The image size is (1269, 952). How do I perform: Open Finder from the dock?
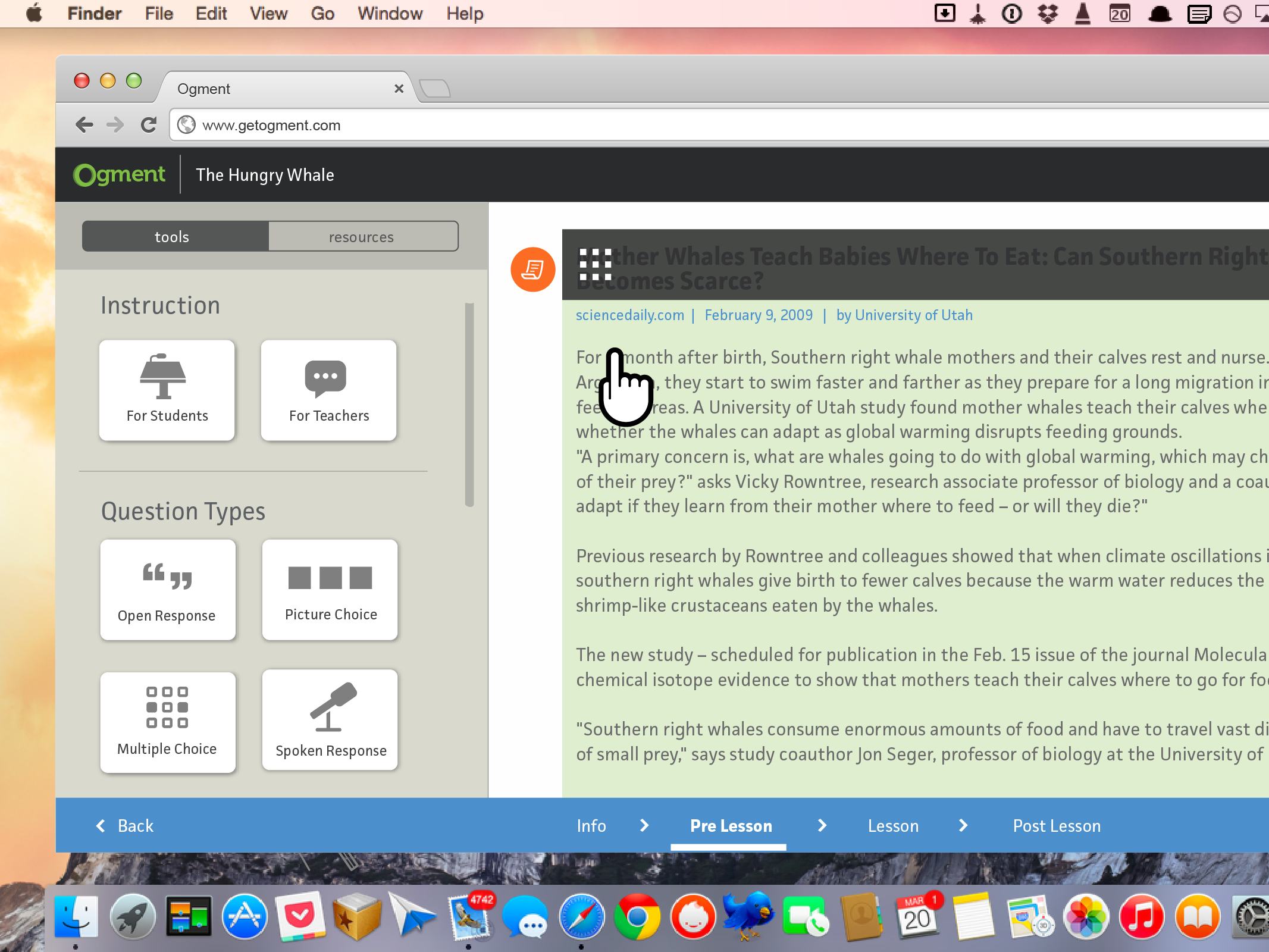tap(76, 916)
